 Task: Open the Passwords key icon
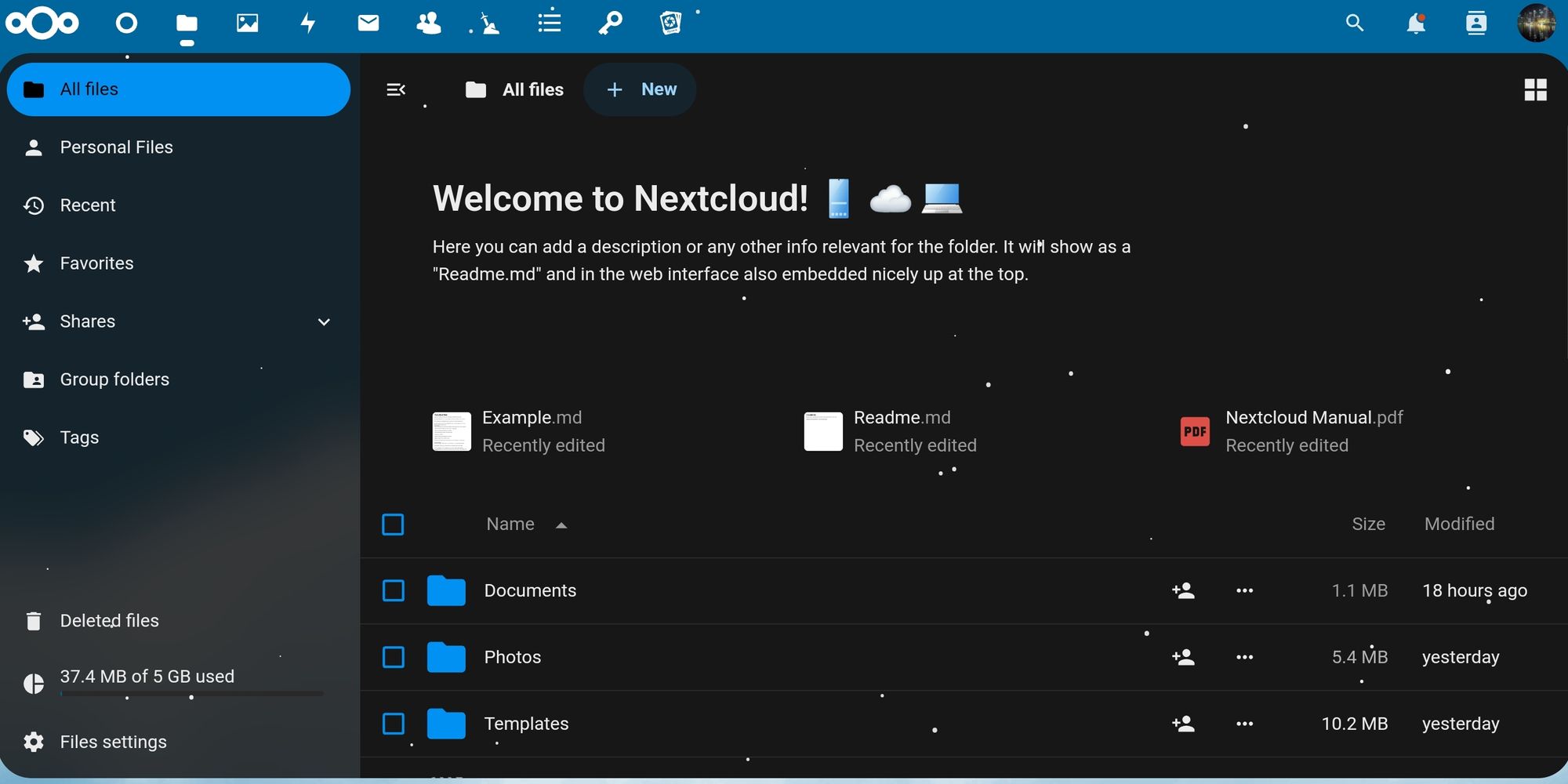pos(610,23)
